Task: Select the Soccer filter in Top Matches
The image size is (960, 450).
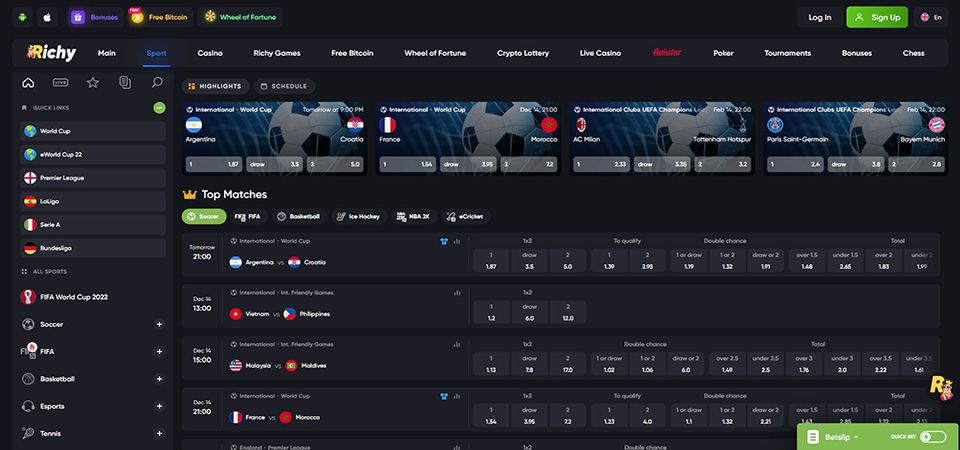Action: pos(204,217)
